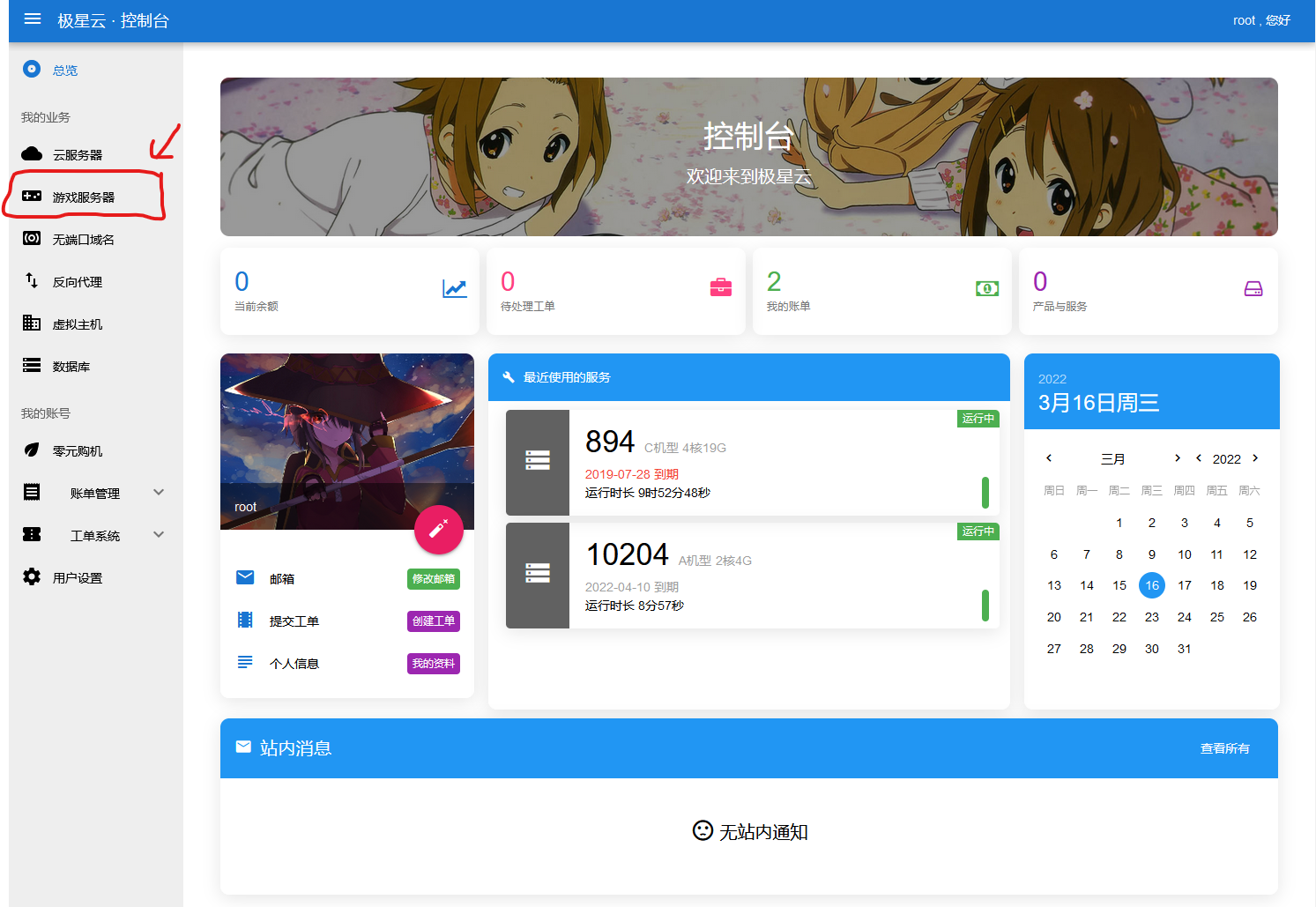Open 用户设置 menu item
The image size is (1316, 907).
pos(96,577)
